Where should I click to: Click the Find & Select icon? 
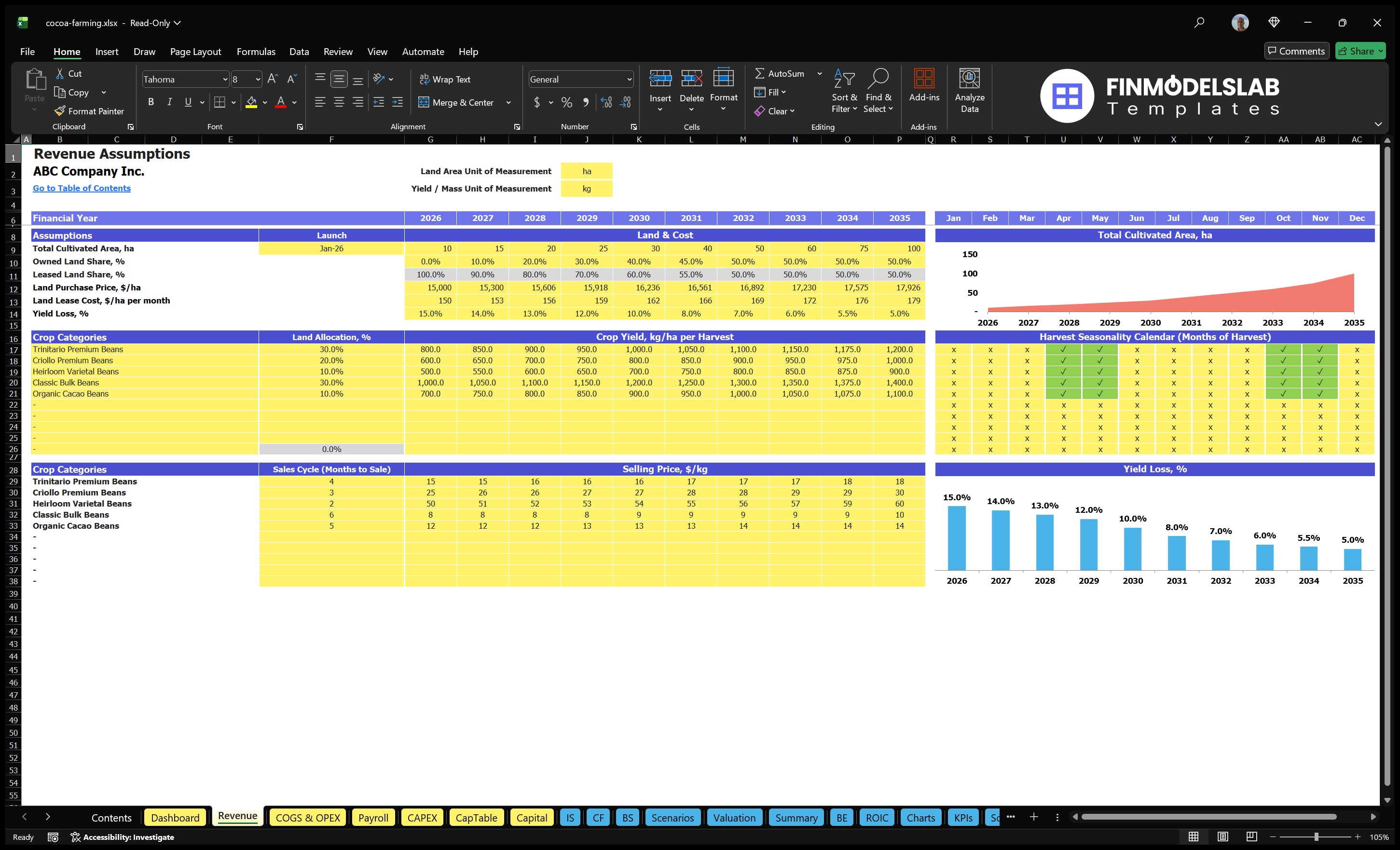tap(878, 91)
